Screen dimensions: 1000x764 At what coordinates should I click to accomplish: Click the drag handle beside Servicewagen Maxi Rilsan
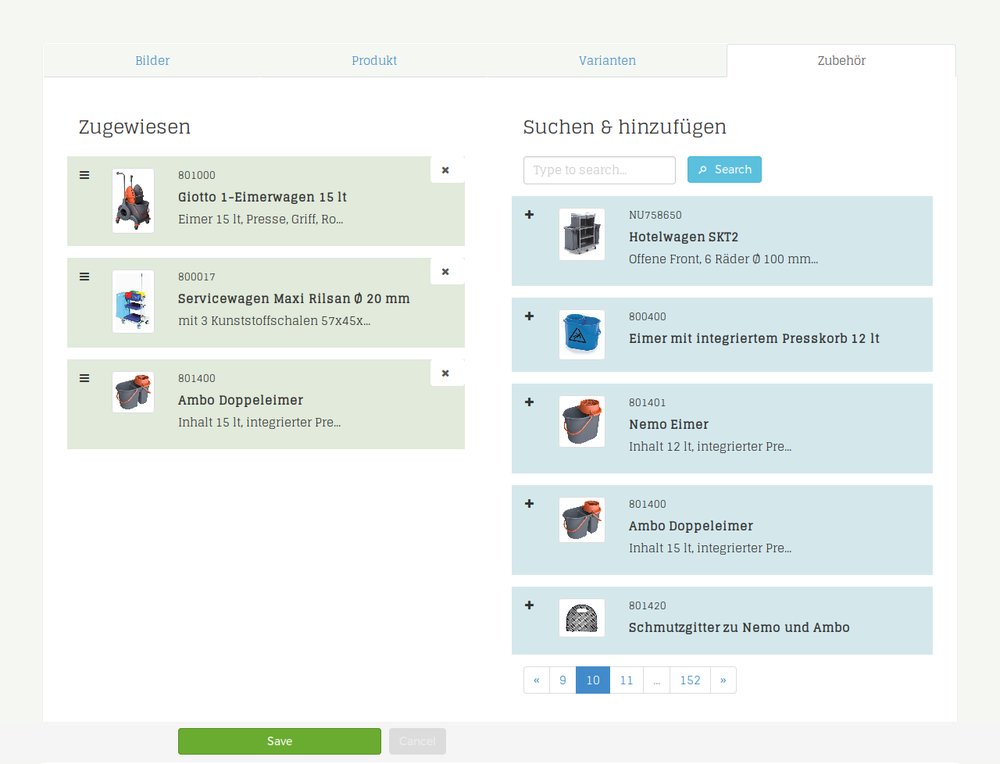point(84,276)
